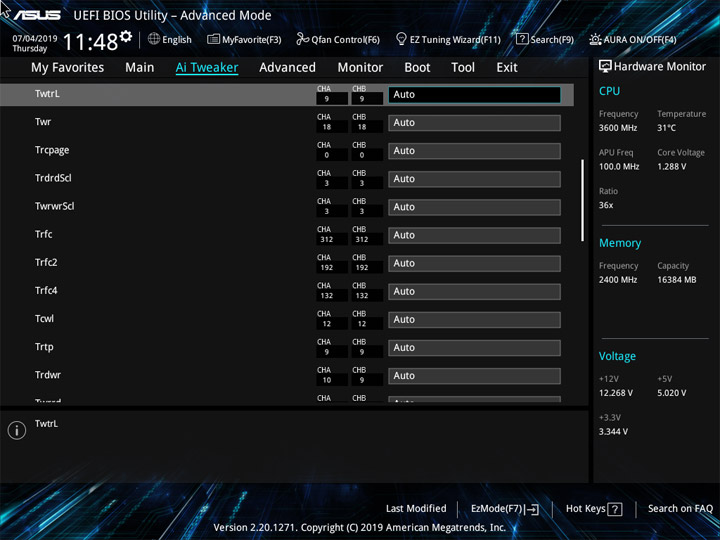720x540 pixels.
Task: Click the +12V reading 12.268 V
Action: 616,393
